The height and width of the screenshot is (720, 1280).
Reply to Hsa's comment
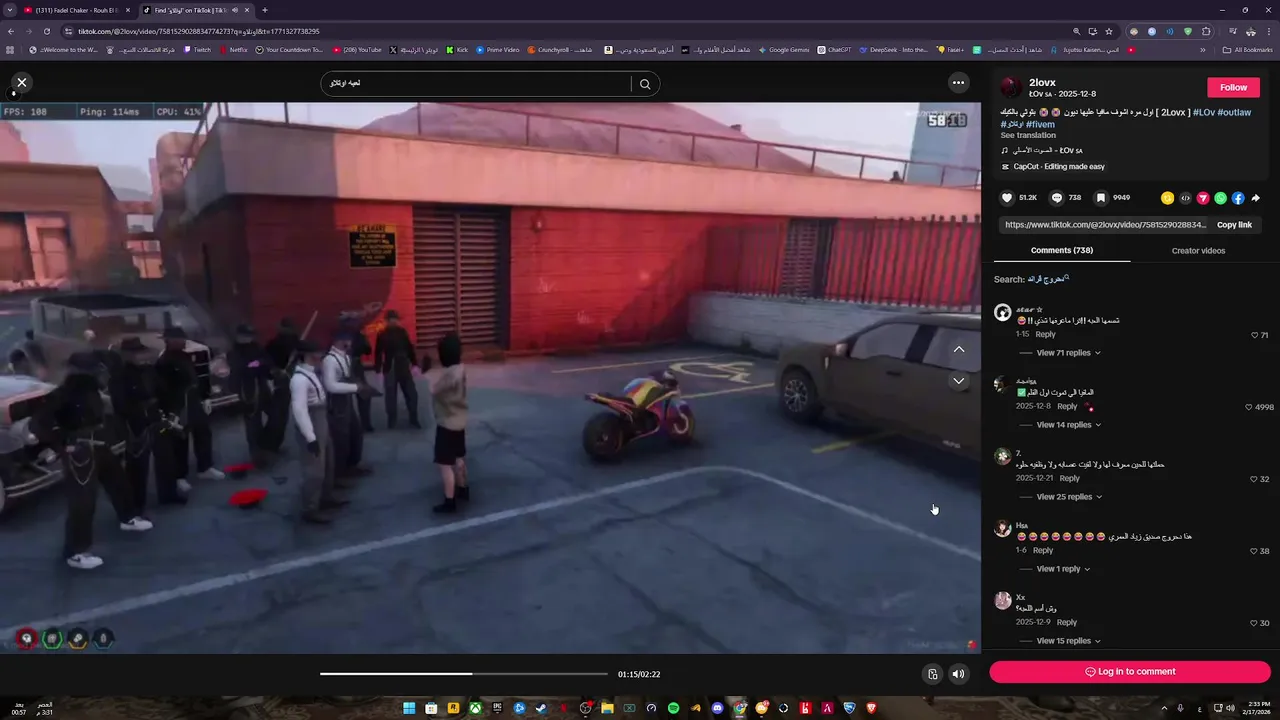pos(1043,550)
